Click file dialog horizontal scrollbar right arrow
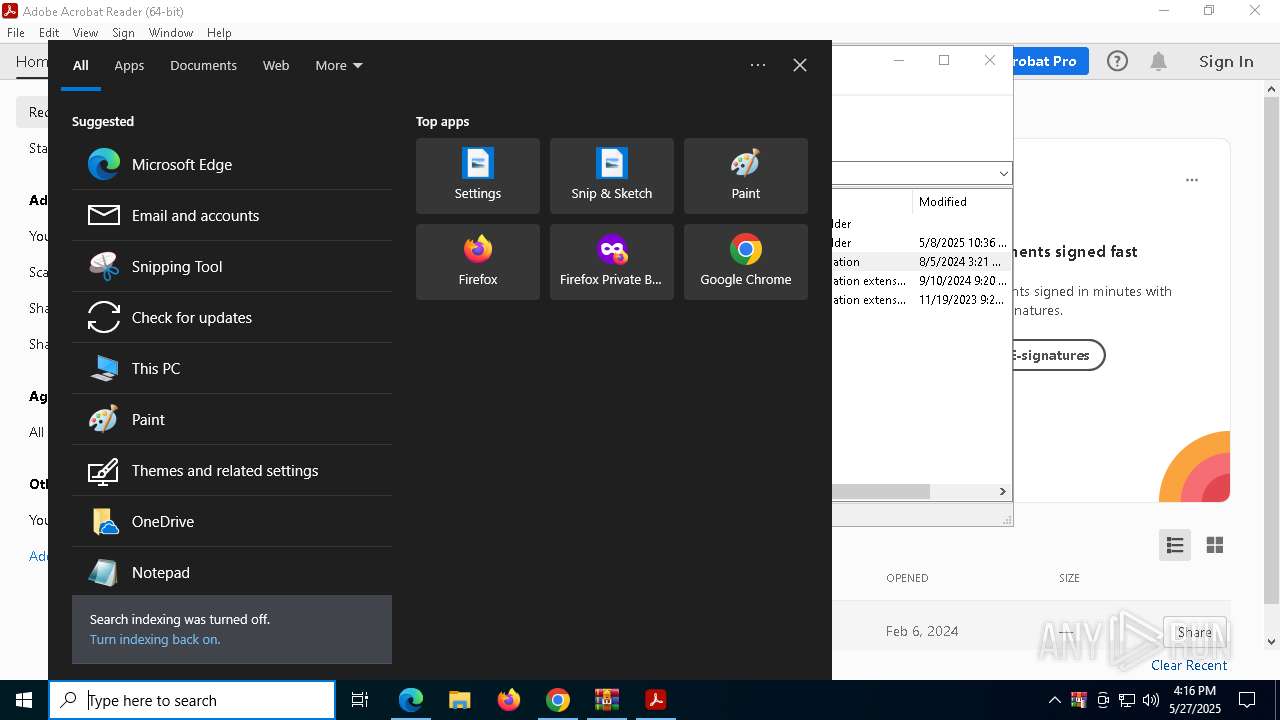The image size is (1280, 720). 1002,491
